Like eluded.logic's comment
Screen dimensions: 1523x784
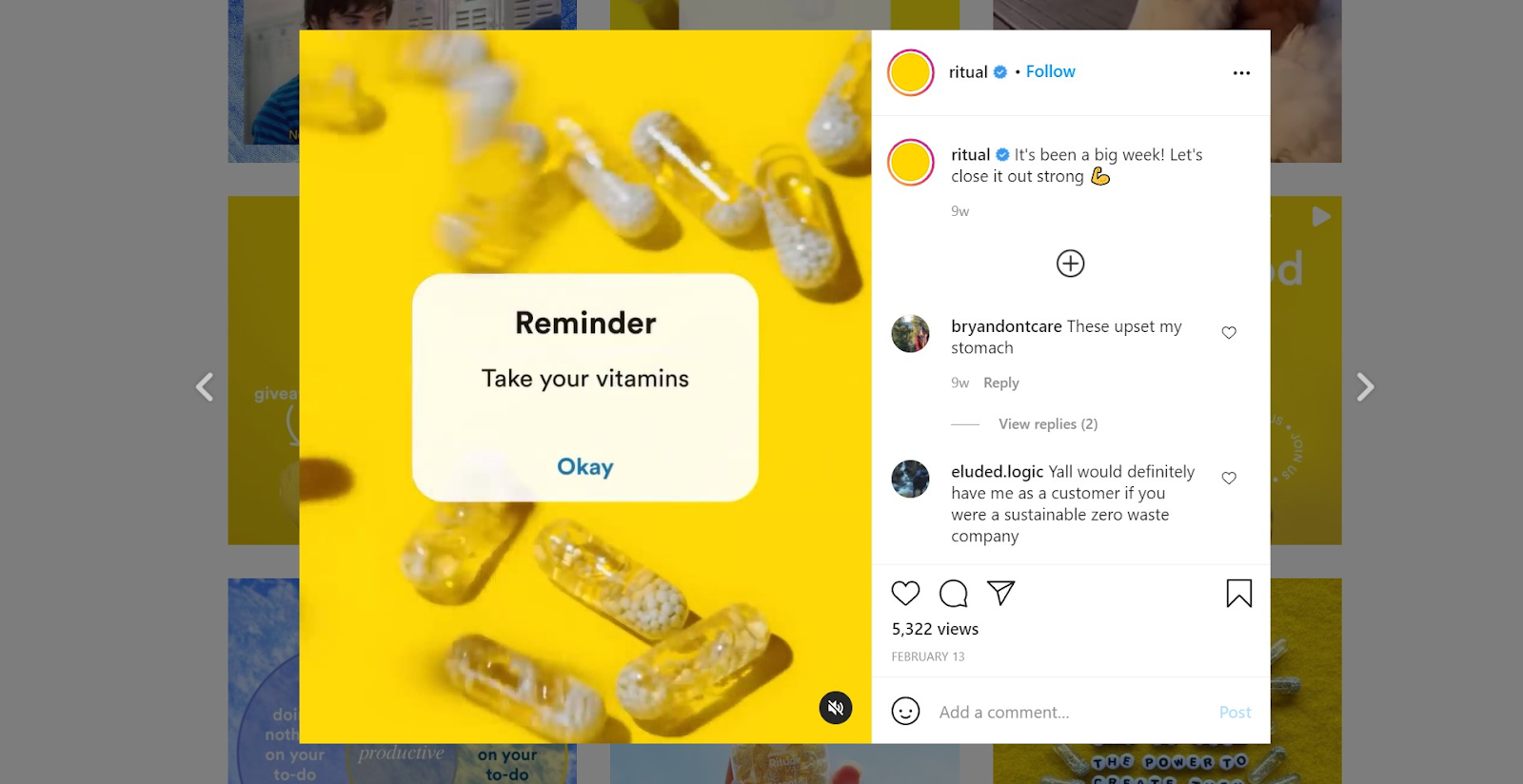1229,479
